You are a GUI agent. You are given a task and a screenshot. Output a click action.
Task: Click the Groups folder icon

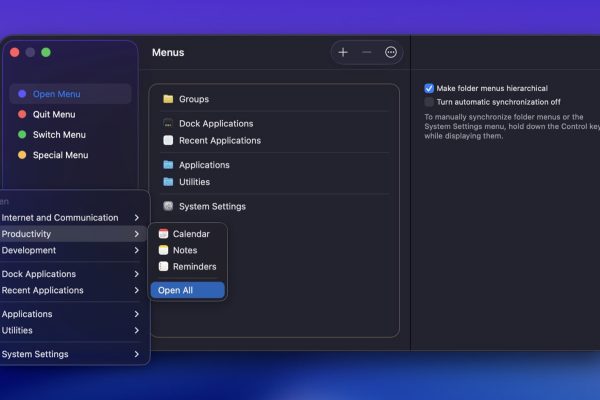tap(168, 99)
